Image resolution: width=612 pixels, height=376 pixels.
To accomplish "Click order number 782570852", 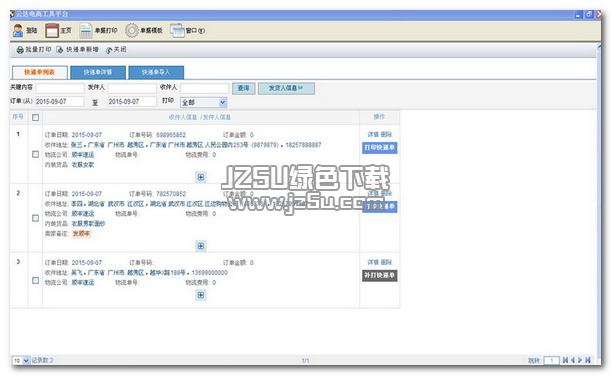I will pyautogui.click(x=171, y=194).
